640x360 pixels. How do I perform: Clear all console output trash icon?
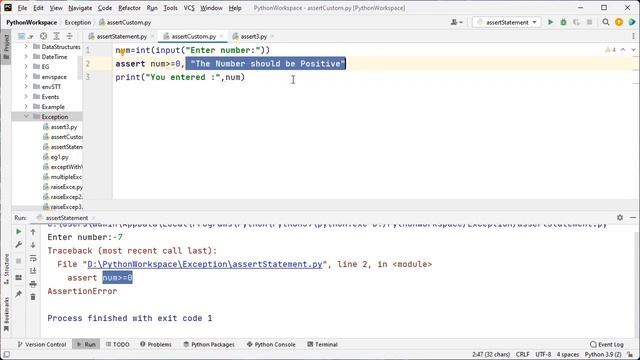(x=33, y=297)
